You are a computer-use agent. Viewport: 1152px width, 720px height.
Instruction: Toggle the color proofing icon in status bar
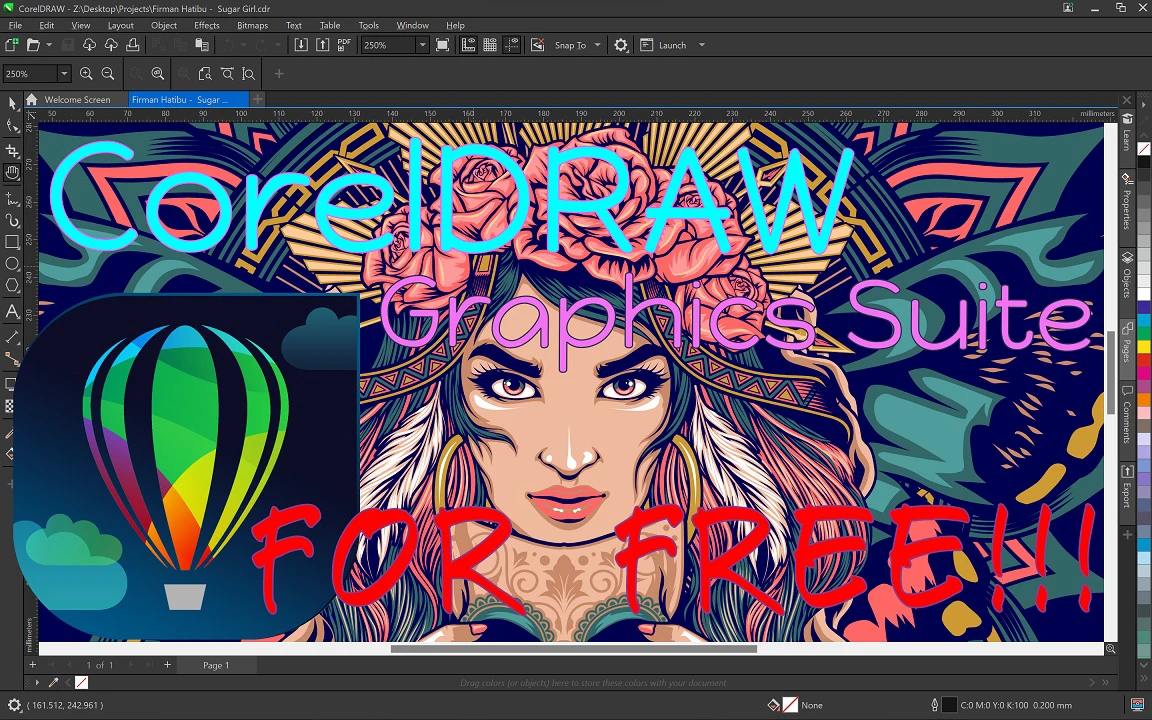pyautogui.click(x=1137, y=705)
